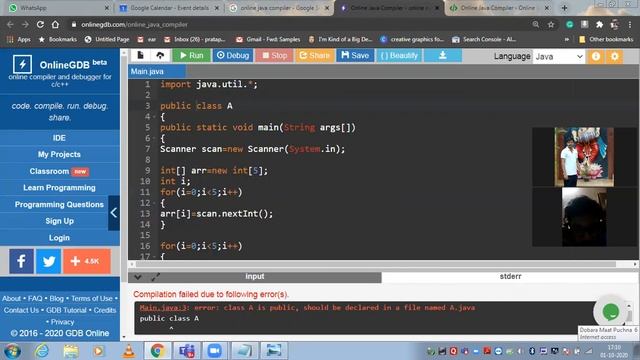The height and width of the screenshot is (360, 640).
Task: Open the Blog footer link
Action: point(56,298)
